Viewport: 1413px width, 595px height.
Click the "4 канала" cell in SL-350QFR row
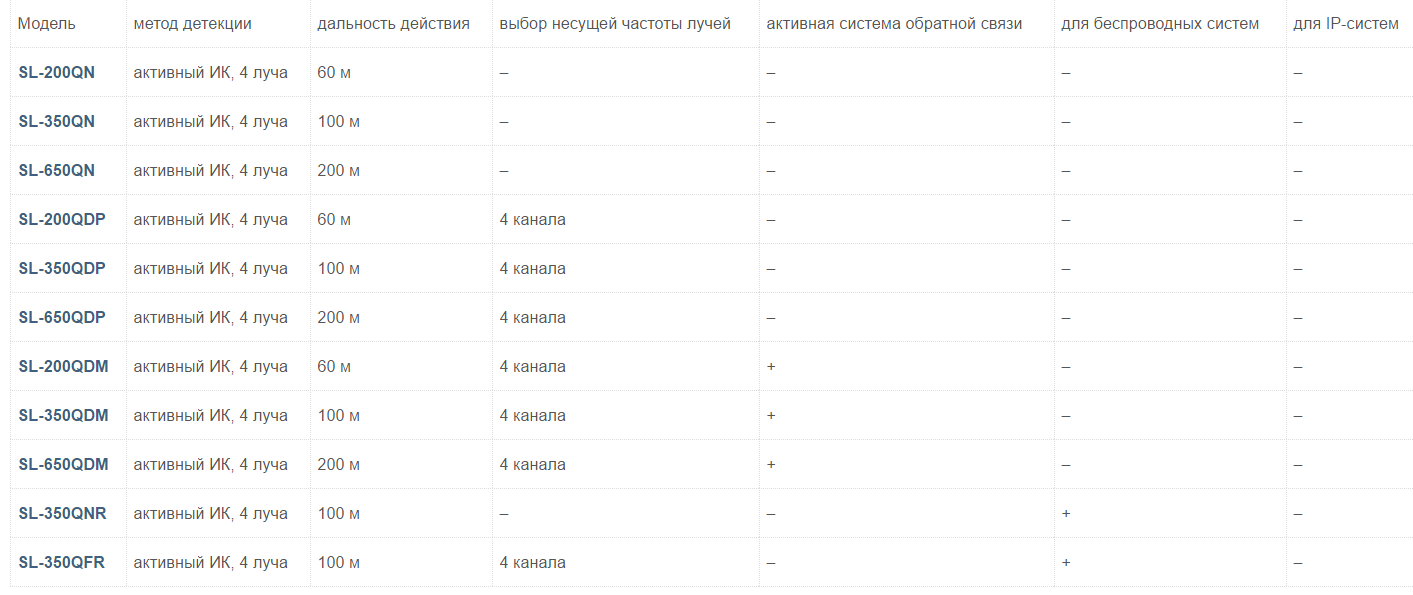tap(532, 562)
